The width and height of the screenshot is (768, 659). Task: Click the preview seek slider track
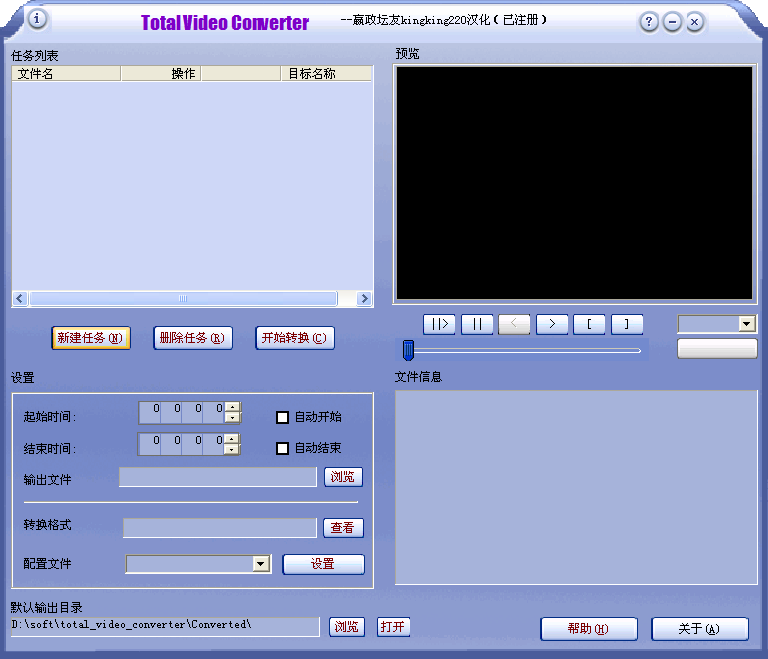pyautogui.click(x=522, y=350)
